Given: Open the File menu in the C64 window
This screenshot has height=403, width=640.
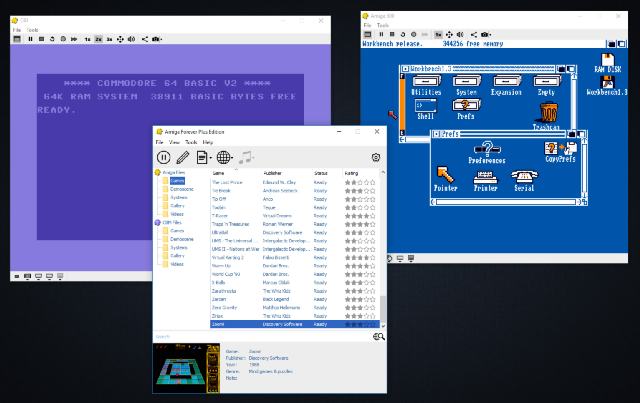Looking at the screenshot, I should click(x=17, y=30).
